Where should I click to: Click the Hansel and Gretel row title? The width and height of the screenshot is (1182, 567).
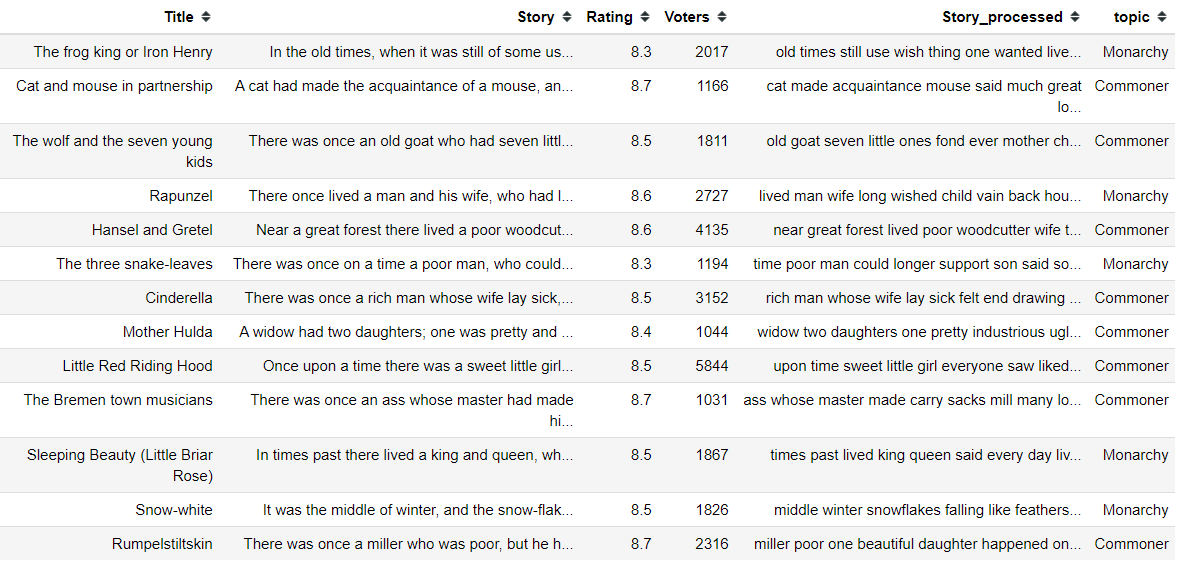(152, 230)
